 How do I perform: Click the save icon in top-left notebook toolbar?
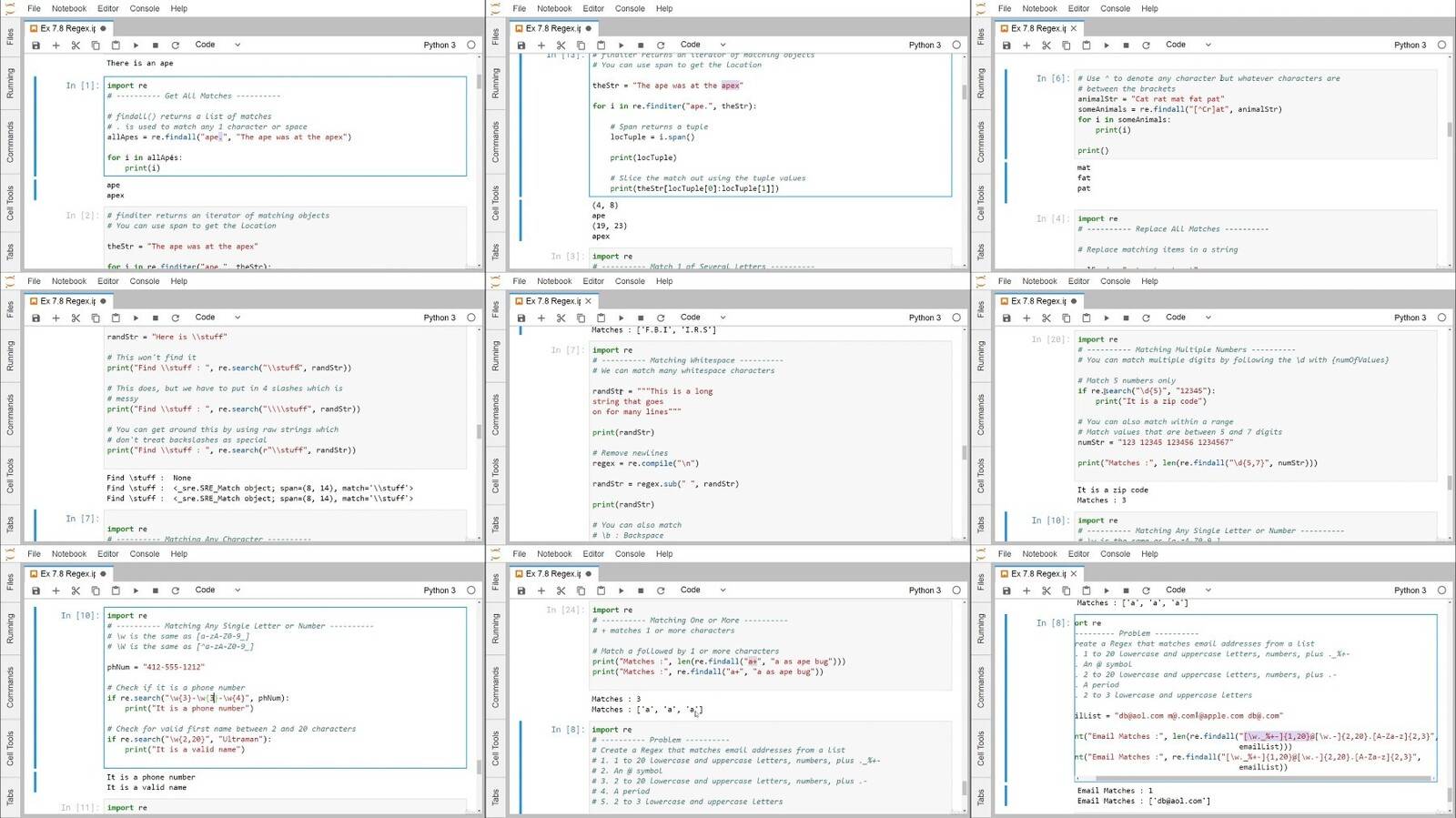tap(35, 45)
